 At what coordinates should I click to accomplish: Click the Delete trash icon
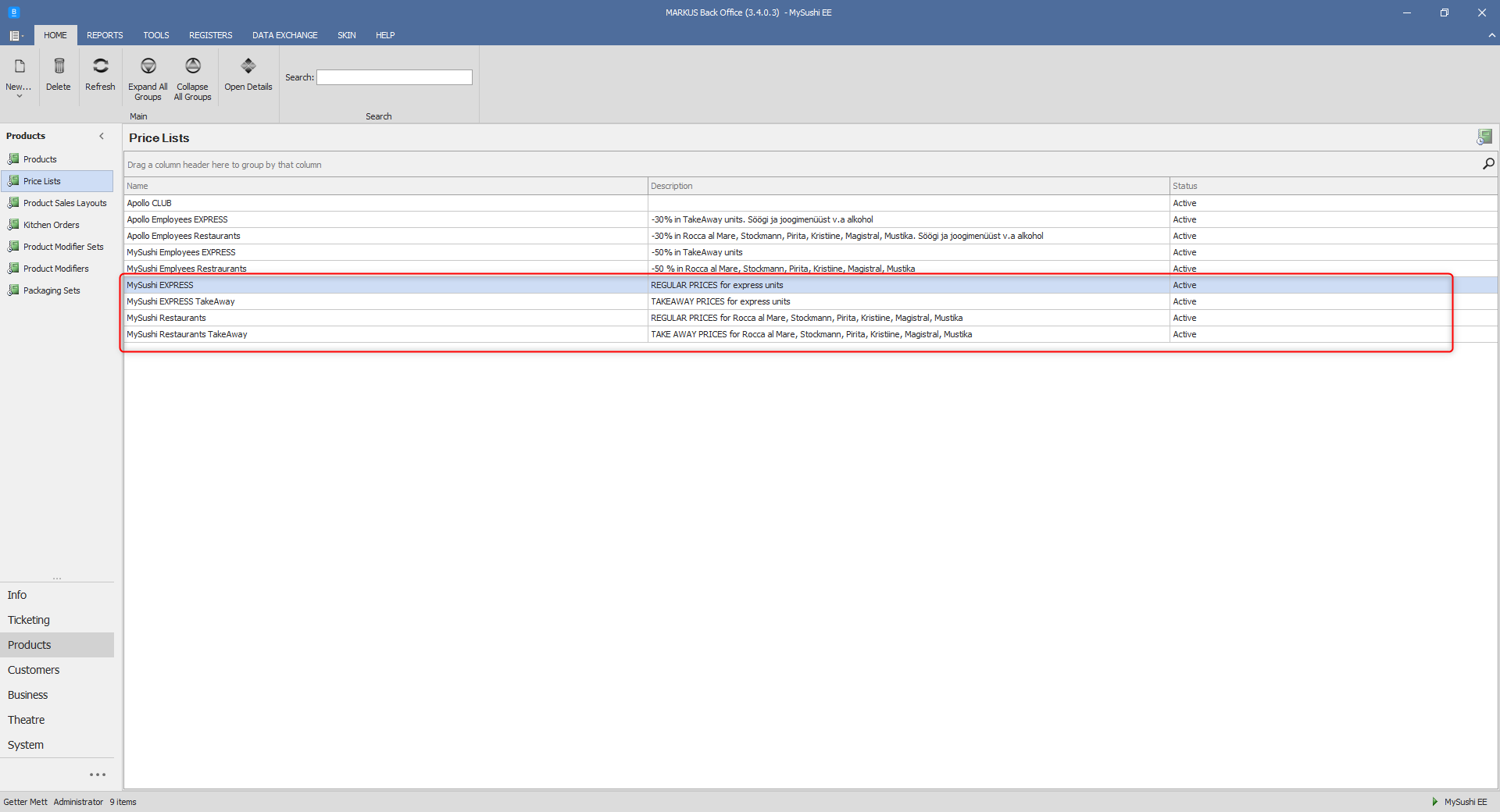click(59, 66)
